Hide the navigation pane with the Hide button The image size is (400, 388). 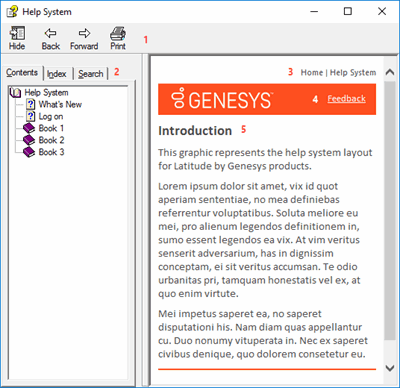click(x=17, y=38)
